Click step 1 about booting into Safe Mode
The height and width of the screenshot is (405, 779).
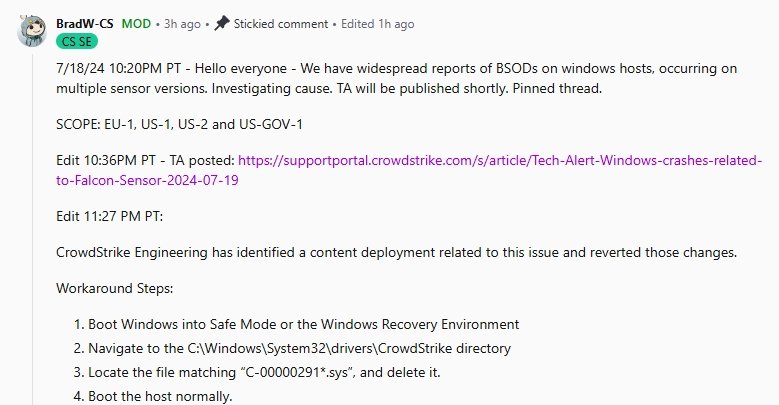(303, 324)
